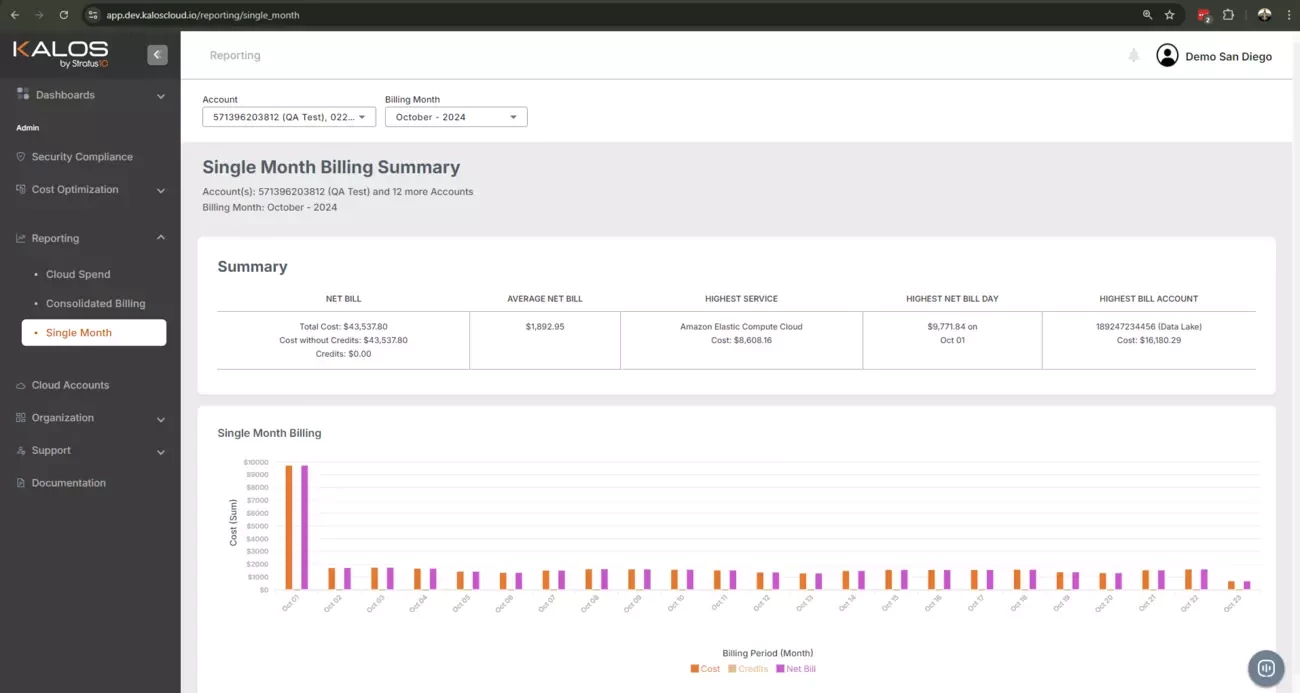Toggle the Net Bill series in legend

[795, 669]
